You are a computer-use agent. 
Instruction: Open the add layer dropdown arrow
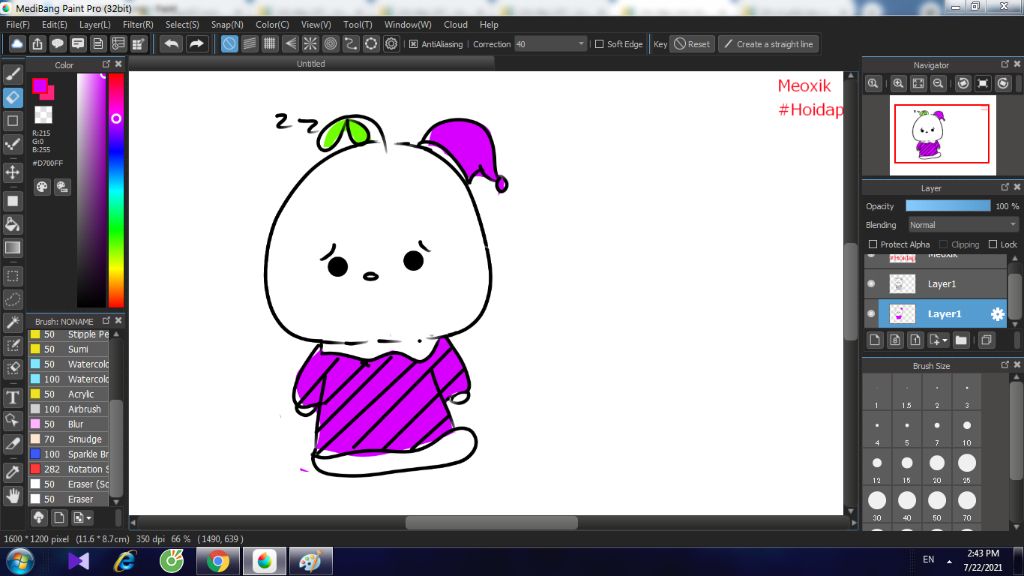click(944, 341)
